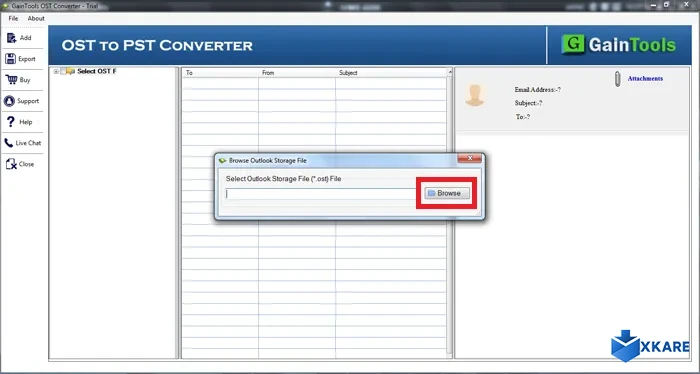Screen dimensions: 700x374
Task: Click the GainTools logo
Action: coord(619,45)
